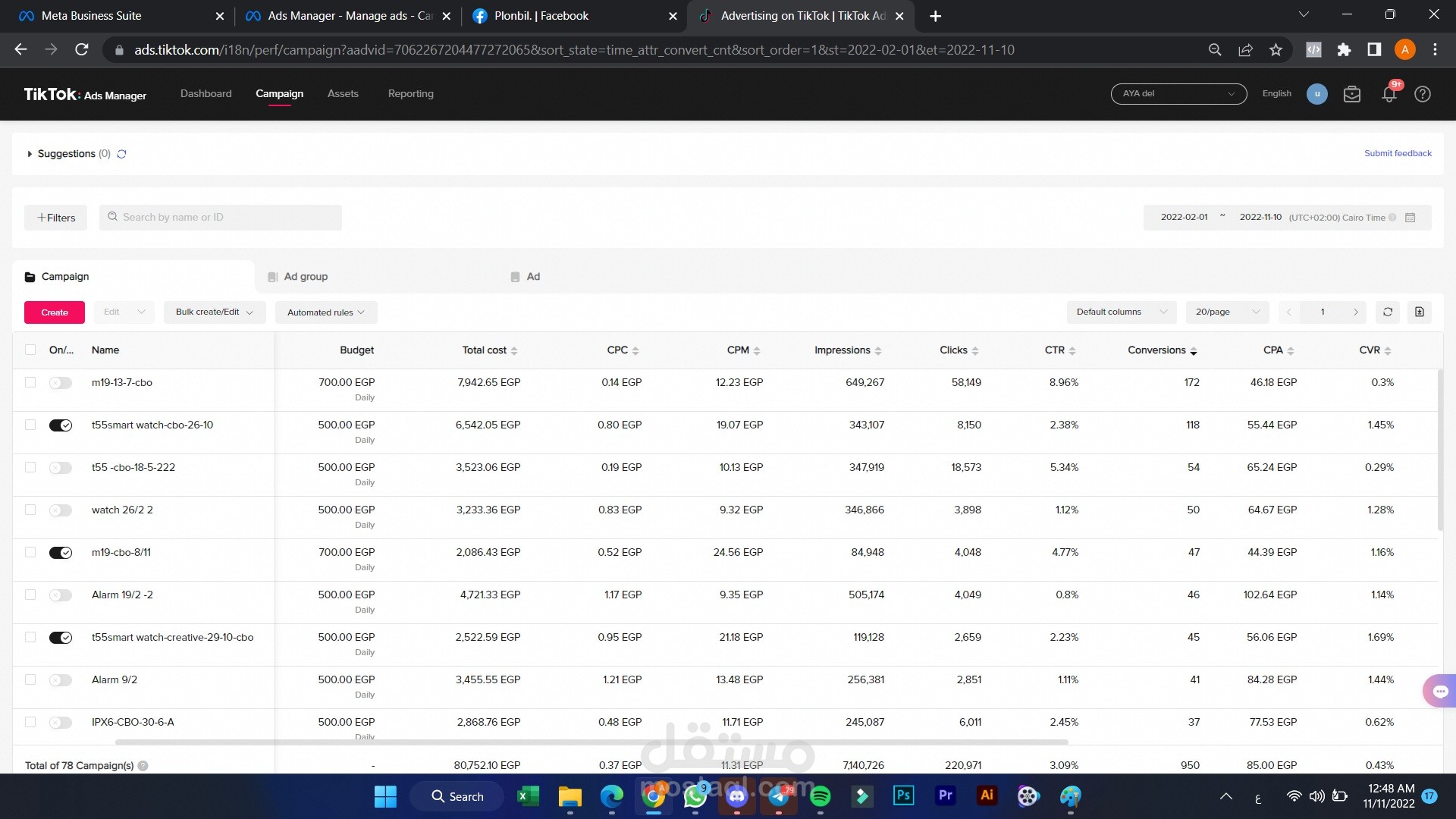
Task: Click the horizontal table scrollbar
Action: (x=591, y=742)
